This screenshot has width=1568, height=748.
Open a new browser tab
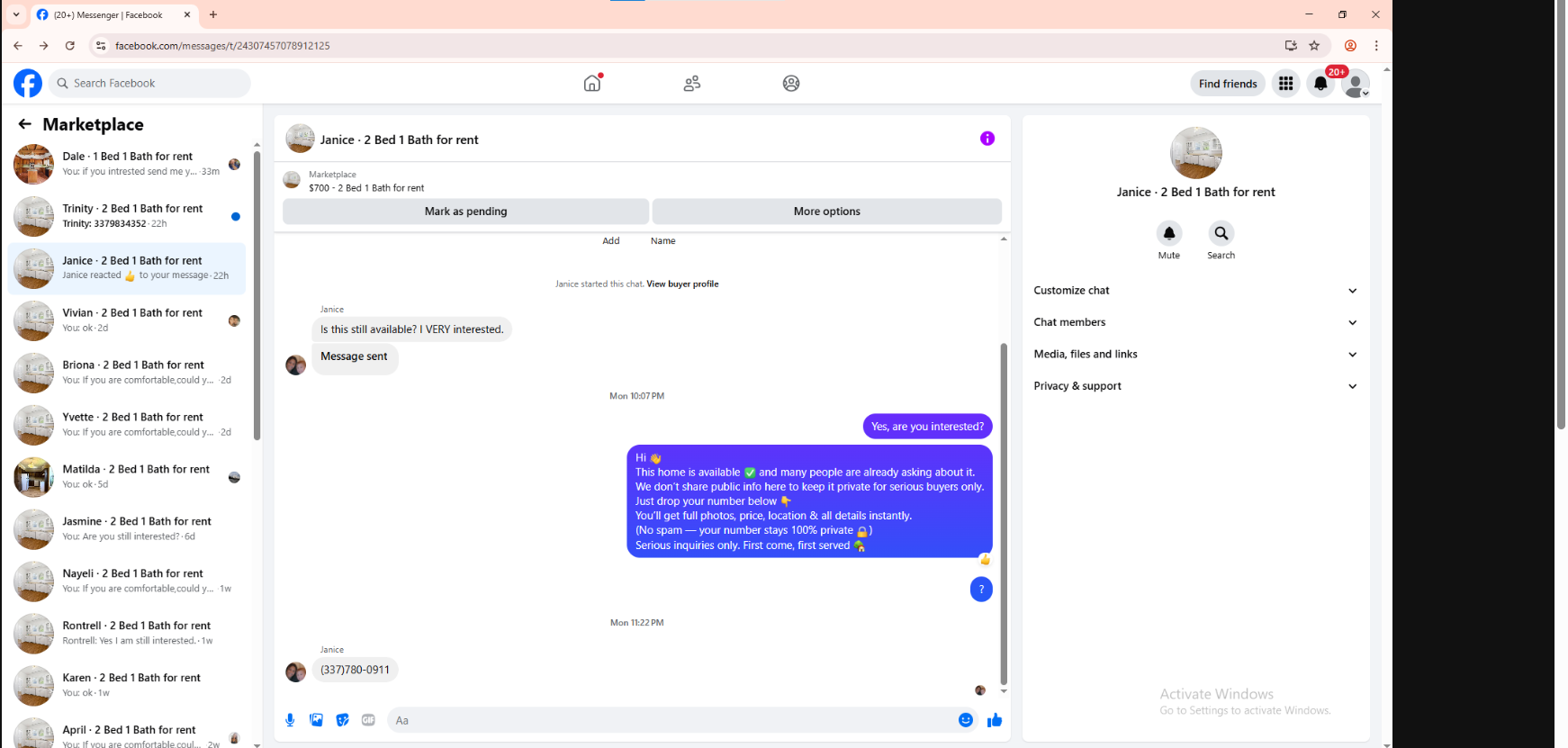[x=213, y=14]
